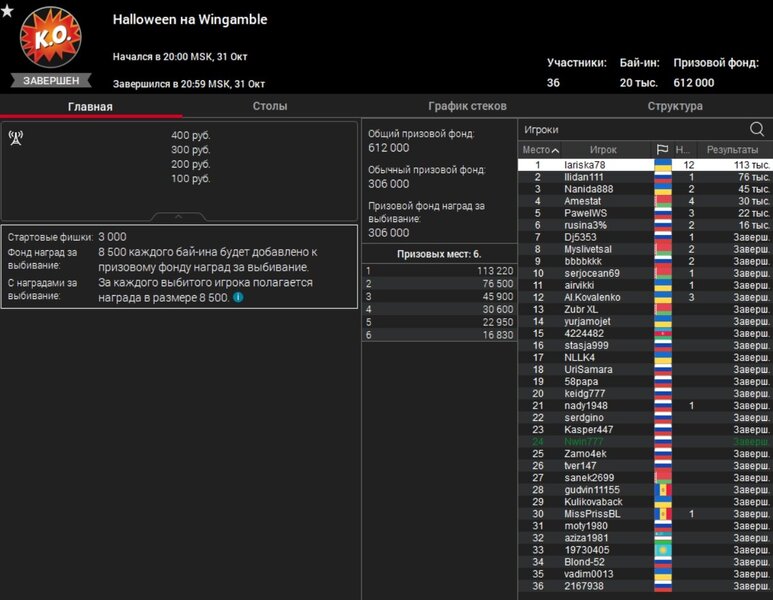This screenshot has width=773, height=600.
Task: Sort players by the flag column header
Action: (x=662, y=150)
